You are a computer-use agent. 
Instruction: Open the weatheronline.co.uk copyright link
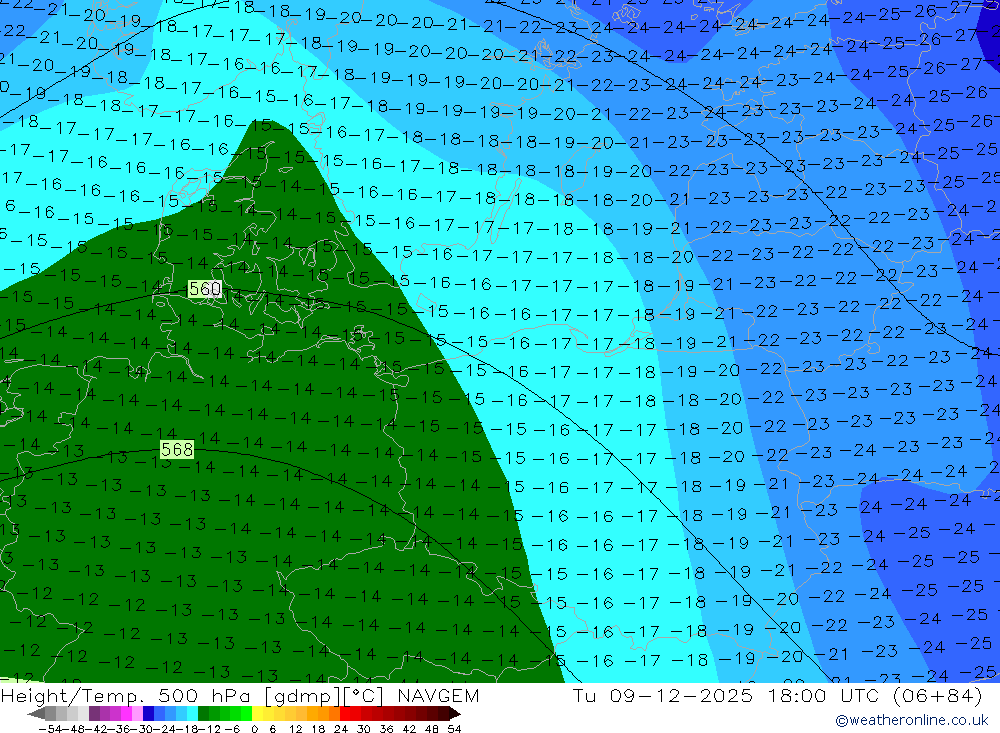pos(912,720)
